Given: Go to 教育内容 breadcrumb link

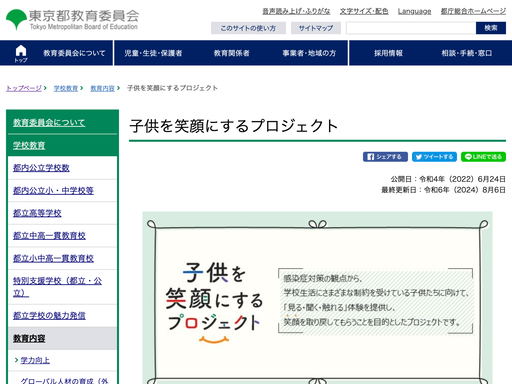Looking at the screenshot, I should [x=102, y=88].
